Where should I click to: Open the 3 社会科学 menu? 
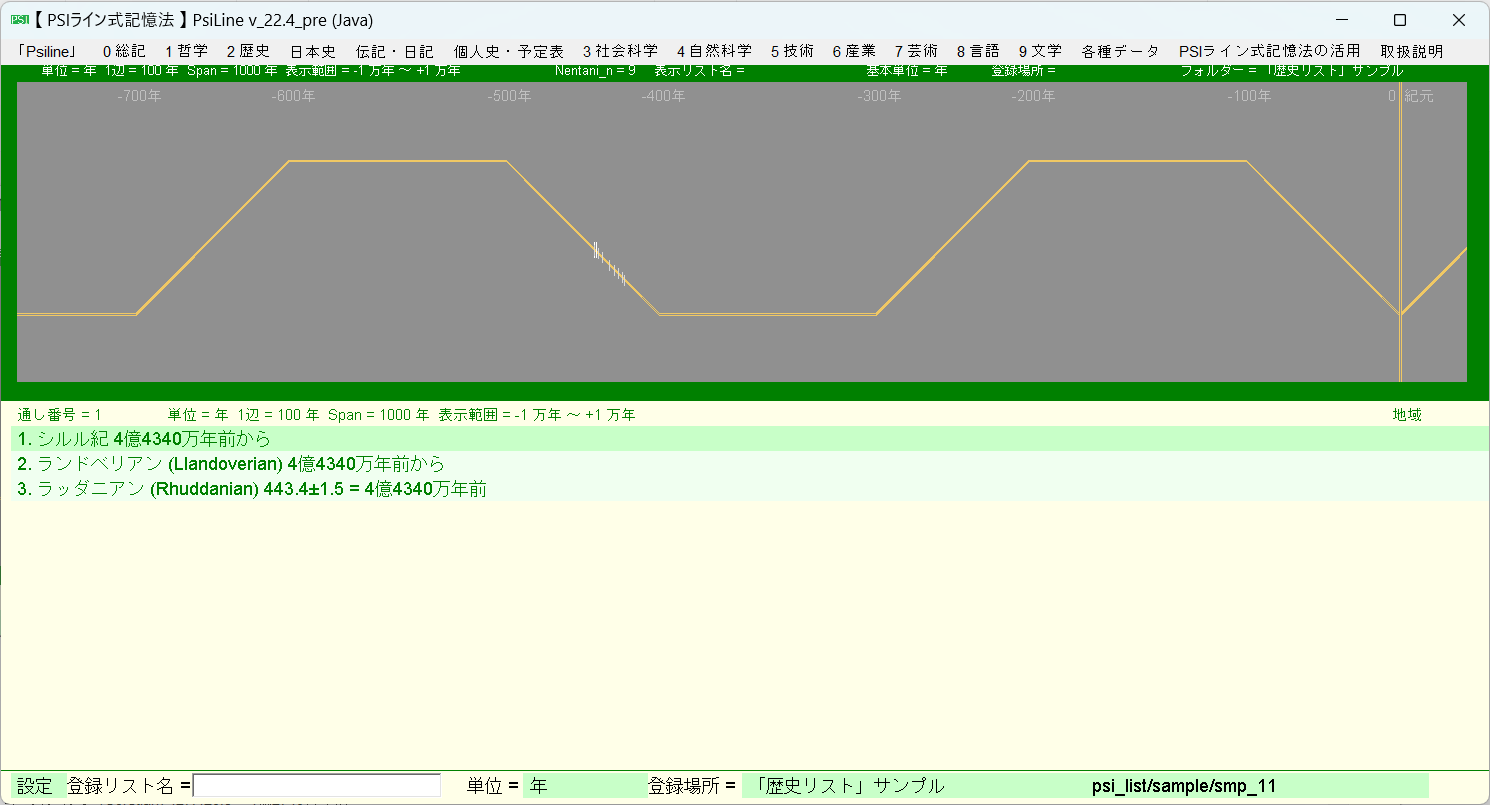point(620,51)
